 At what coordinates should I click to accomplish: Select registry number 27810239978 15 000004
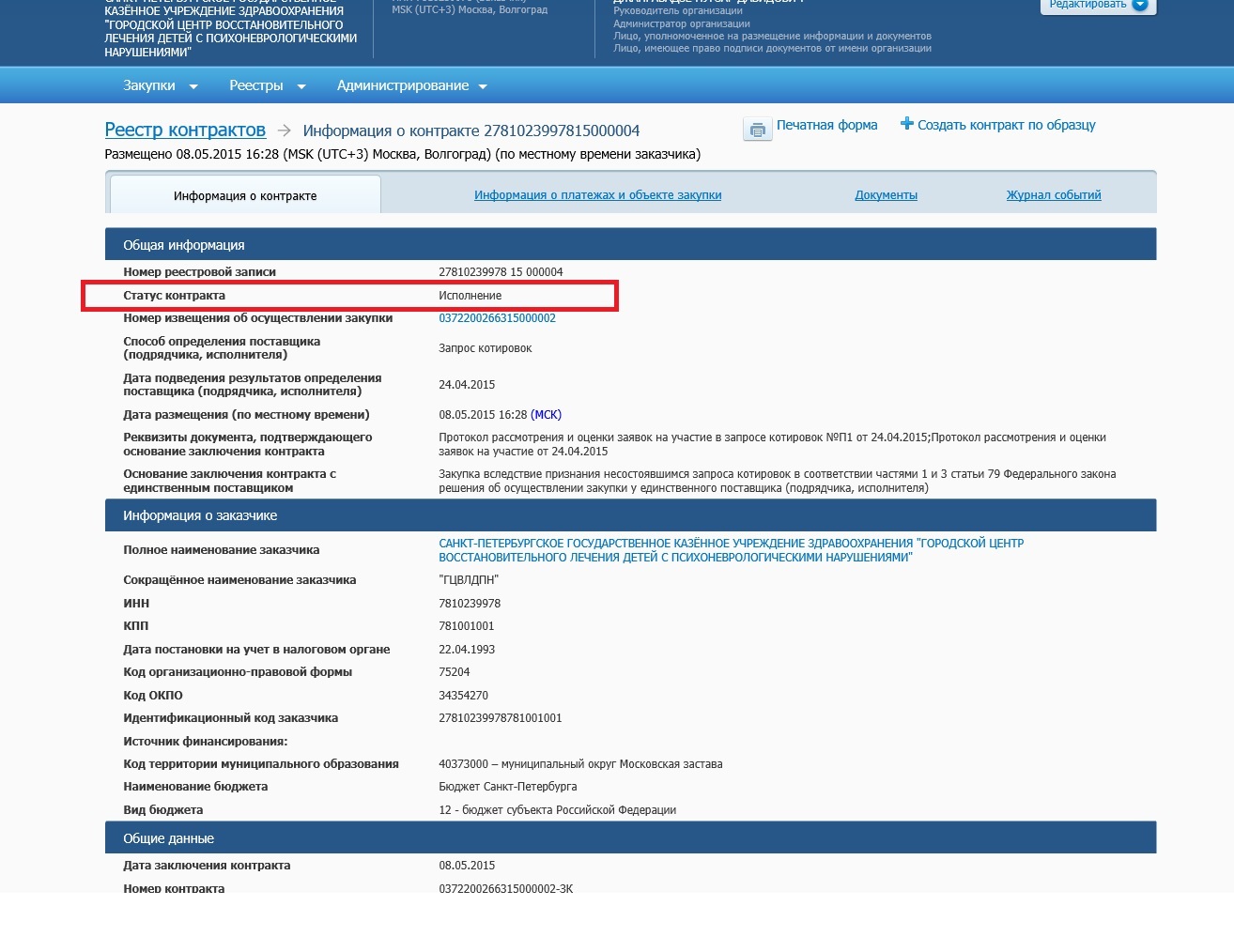pyautogui.click(x=501, y=272)
